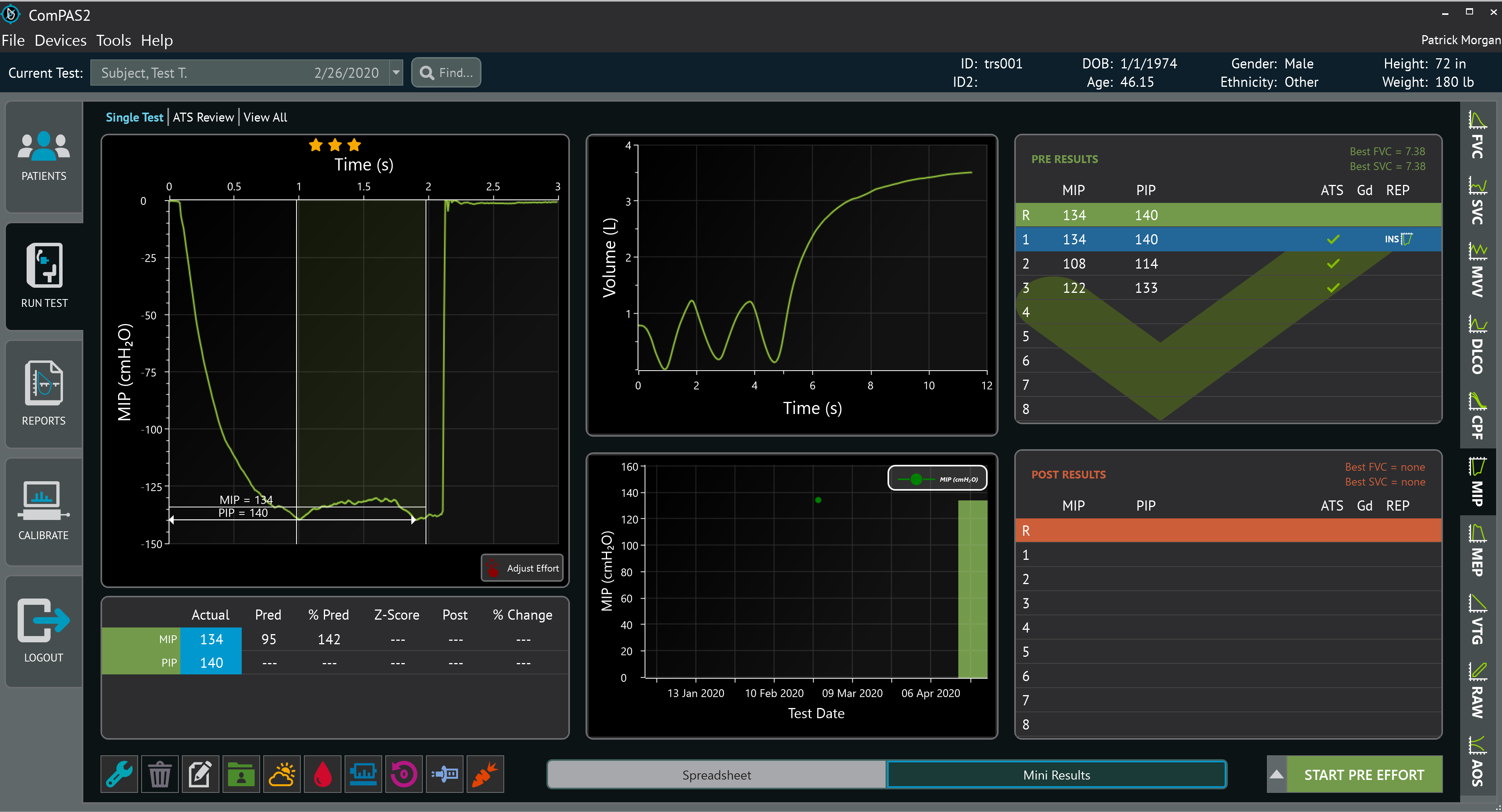Image resolution: width=1502 pixels, height=812 pixels.
Task: Click the MIP actual value 134
Action: click(x=211, y=639)
